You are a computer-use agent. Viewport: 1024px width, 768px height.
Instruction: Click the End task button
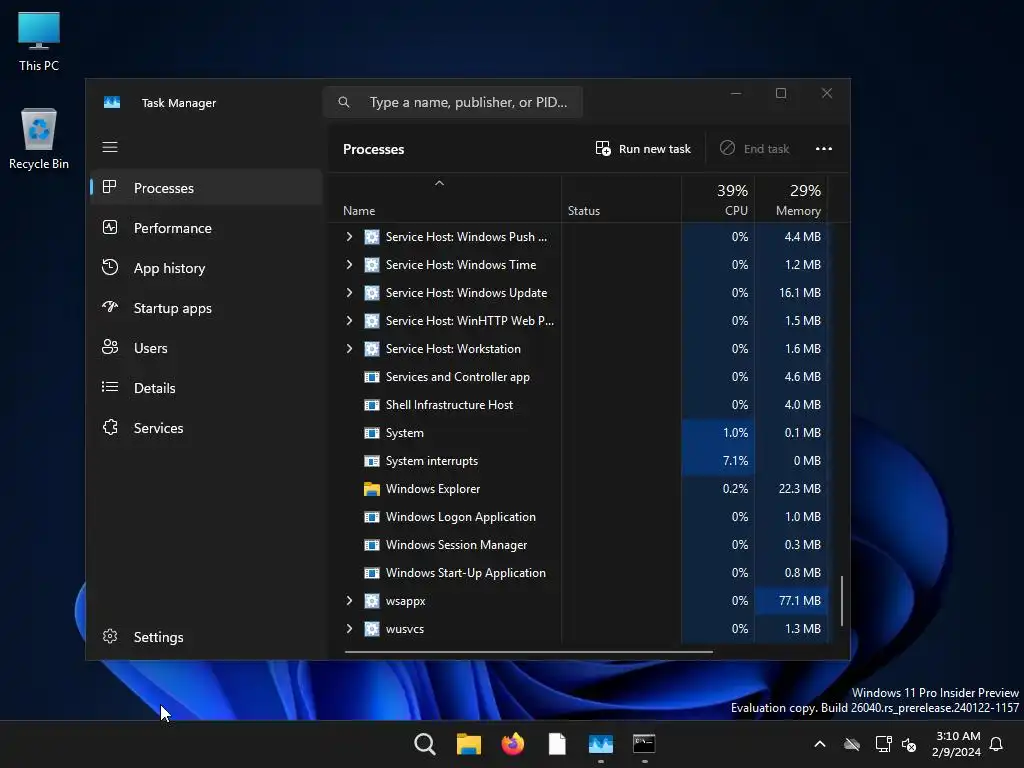point(755,149)
